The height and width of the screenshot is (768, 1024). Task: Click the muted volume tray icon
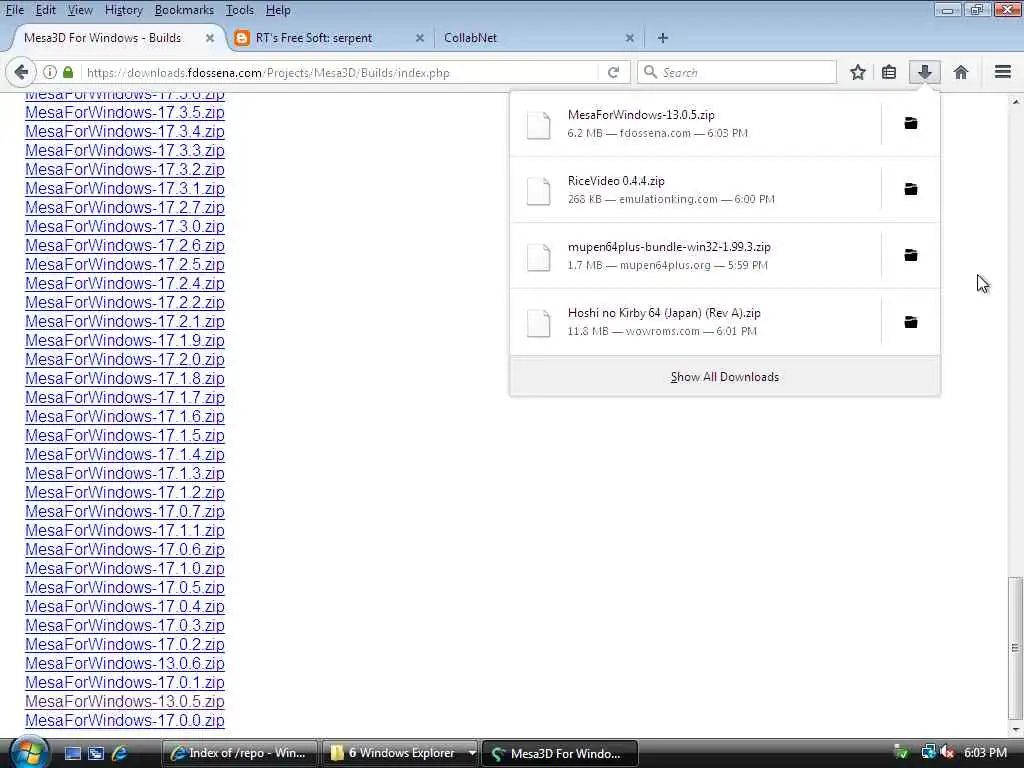pyautogui.click(x=947, y=752)
